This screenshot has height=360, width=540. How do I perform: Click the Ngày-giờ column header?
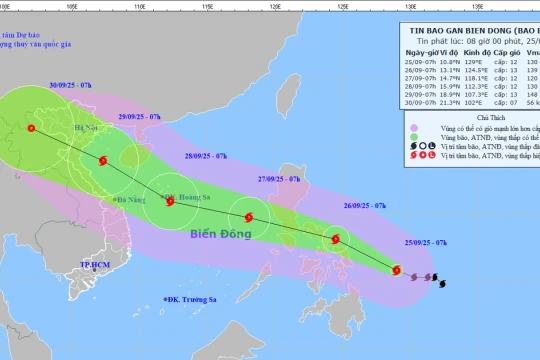coord(421,53)
